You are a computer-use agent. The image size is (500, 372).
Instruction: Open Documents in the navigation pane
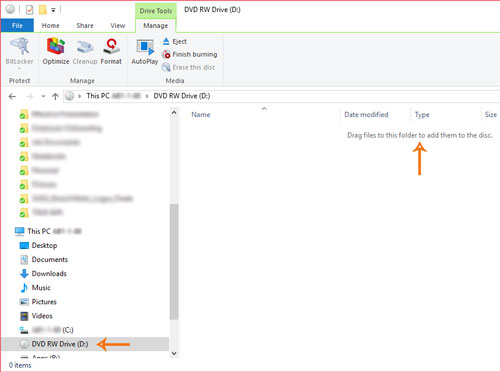click(x=44, y=259)
